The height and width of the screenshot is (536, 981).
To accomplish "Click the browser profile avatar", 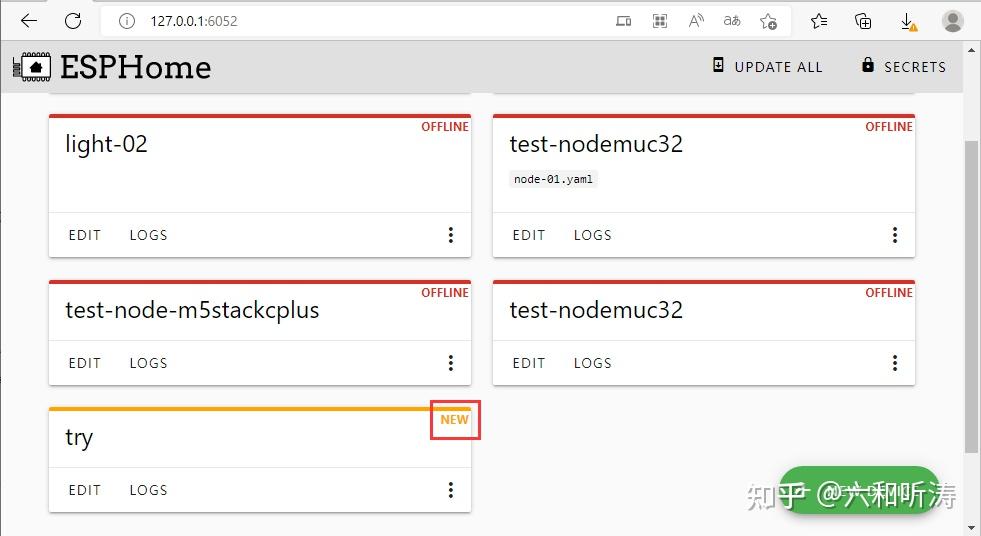I will tap(953, 21).
